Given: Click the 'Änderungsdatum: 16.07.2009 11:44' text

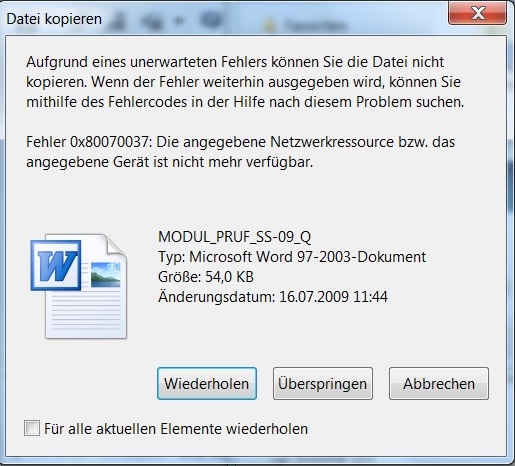Looking at the screenshot, I should (x=273, y=297).
